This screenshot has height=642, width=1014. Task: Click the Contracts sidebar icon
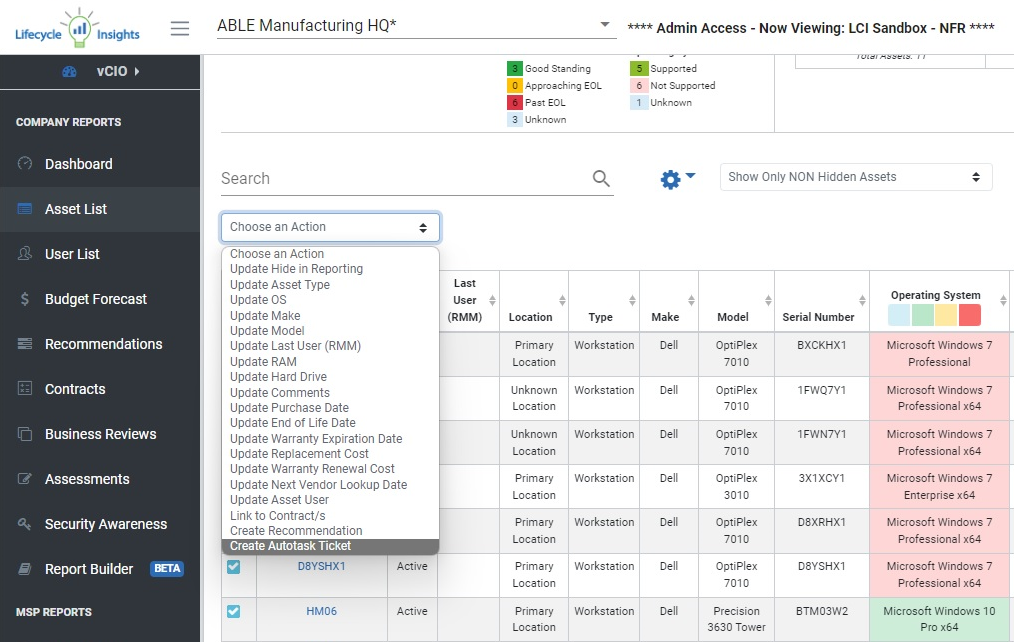(x=25, y=389)
